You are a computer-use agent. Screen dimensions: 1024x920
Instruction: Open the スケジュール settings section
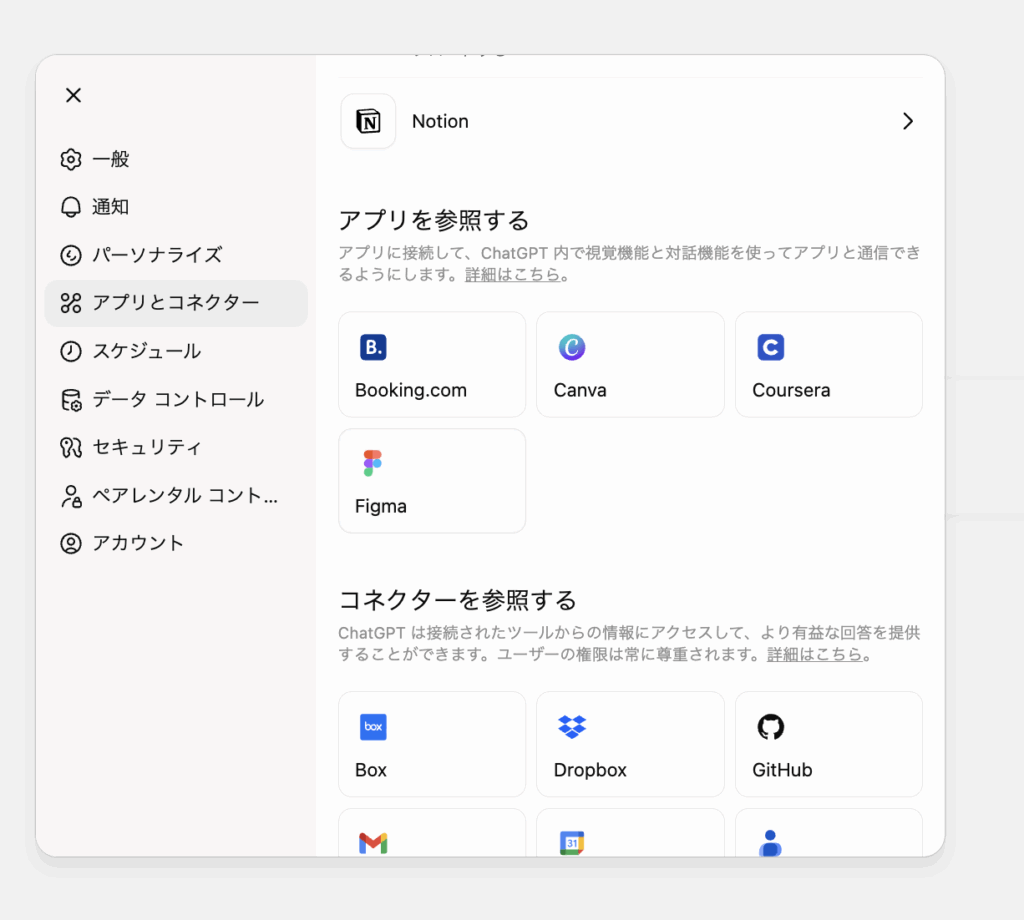click(146, 351)
